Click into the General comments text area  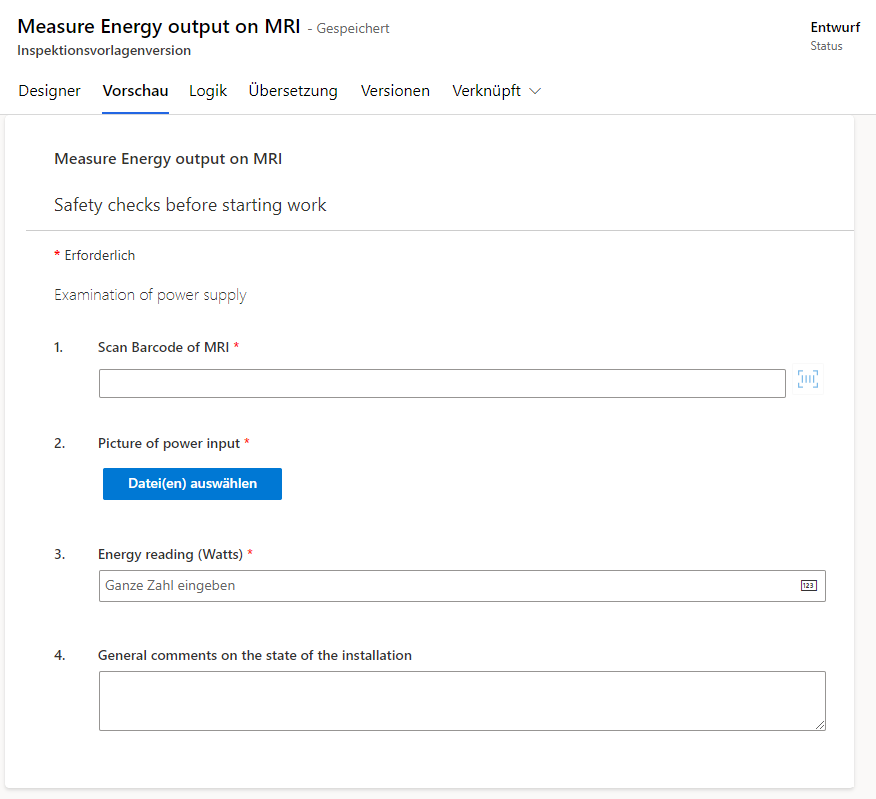tap(462, 701)
